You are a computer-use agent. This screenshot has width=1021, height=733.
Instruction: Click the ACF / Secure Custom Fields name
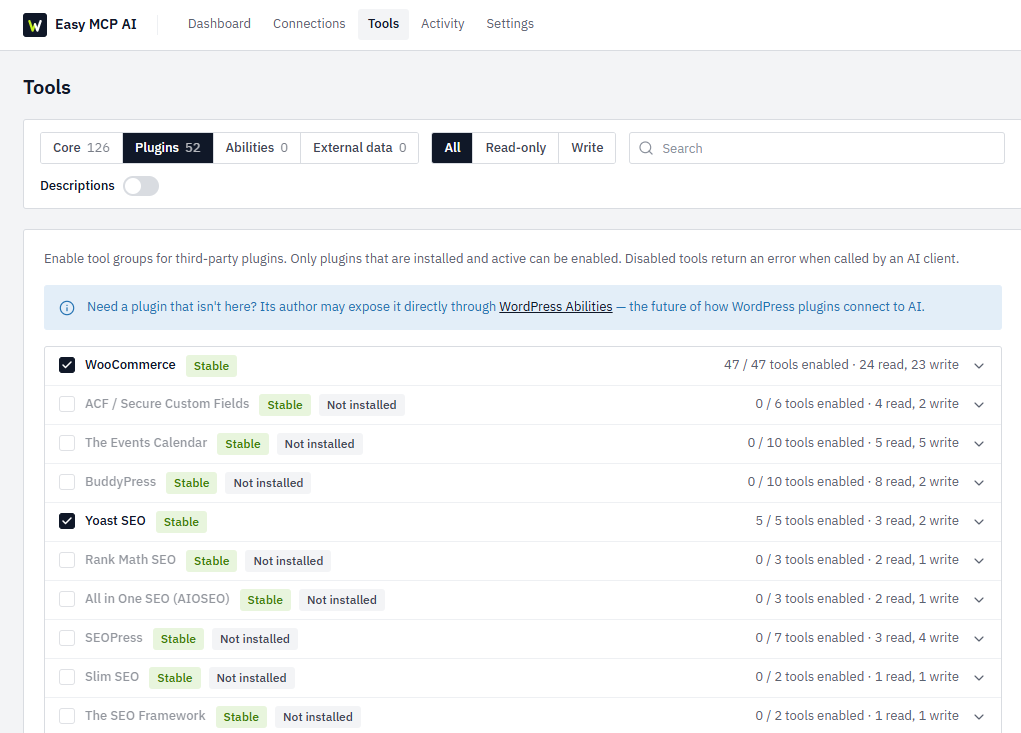point(167,404)
